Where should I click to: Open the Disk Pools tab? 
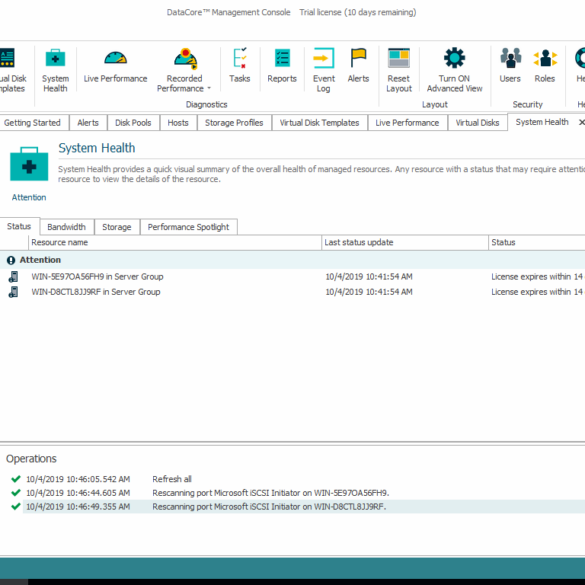(133, 123)
